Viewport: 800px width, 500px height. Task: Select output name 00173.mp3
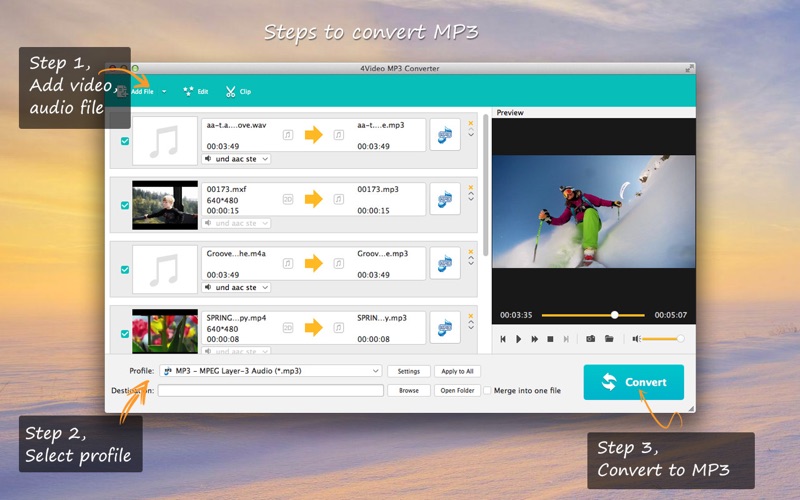coord(378,189)
